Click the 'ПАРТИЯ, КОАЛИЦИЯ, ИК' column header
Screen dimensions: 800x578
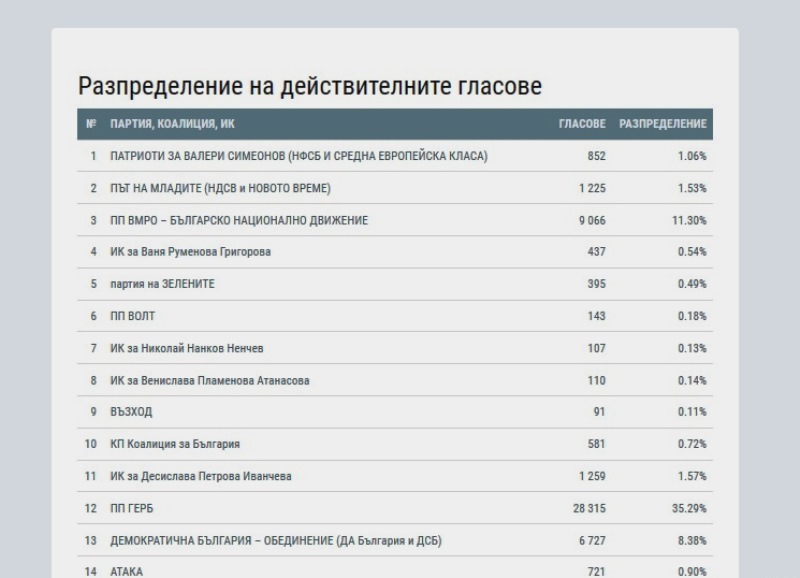172,124
